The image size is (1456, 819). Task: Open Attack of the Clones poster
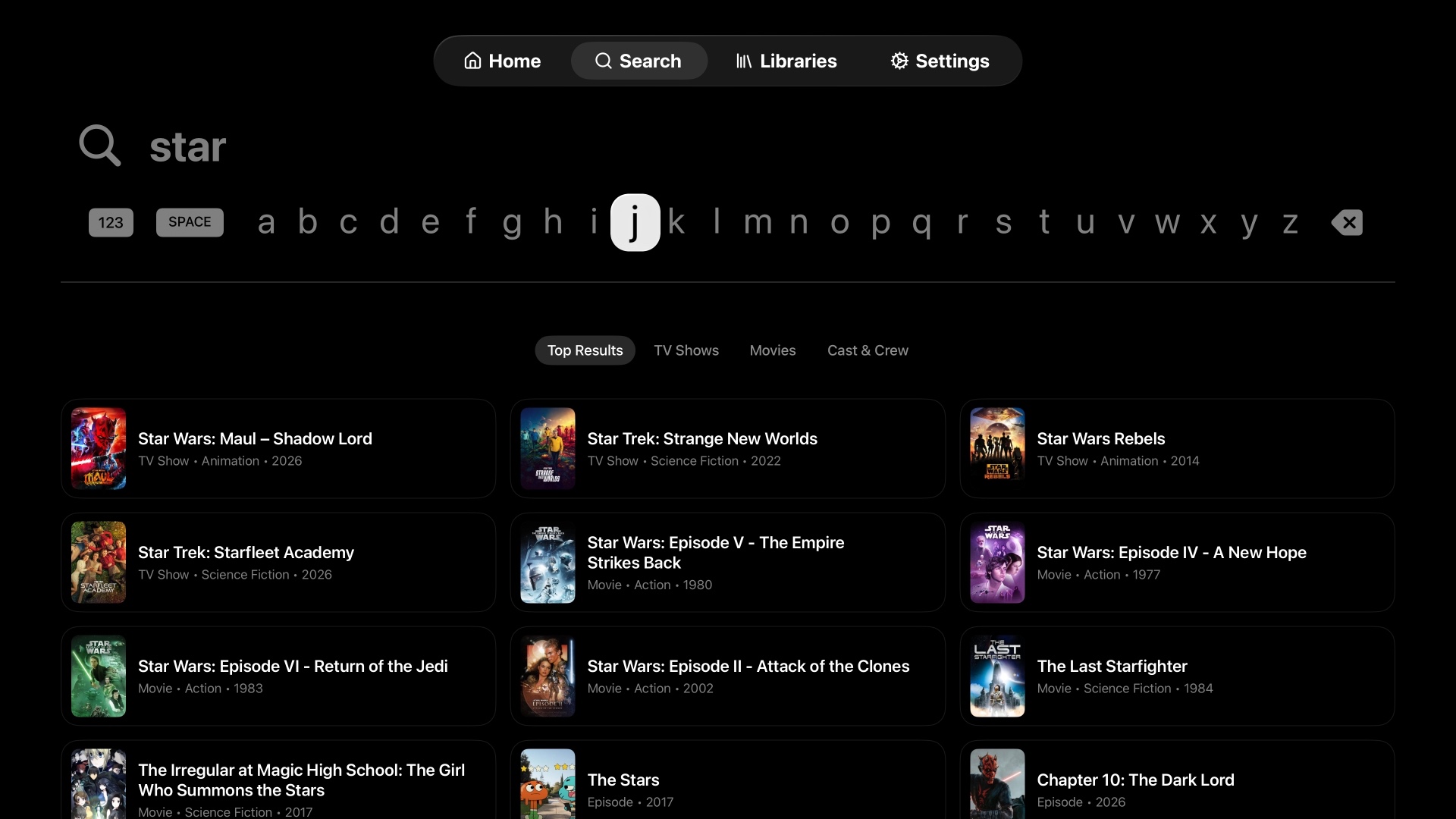(x=548, y=676)
